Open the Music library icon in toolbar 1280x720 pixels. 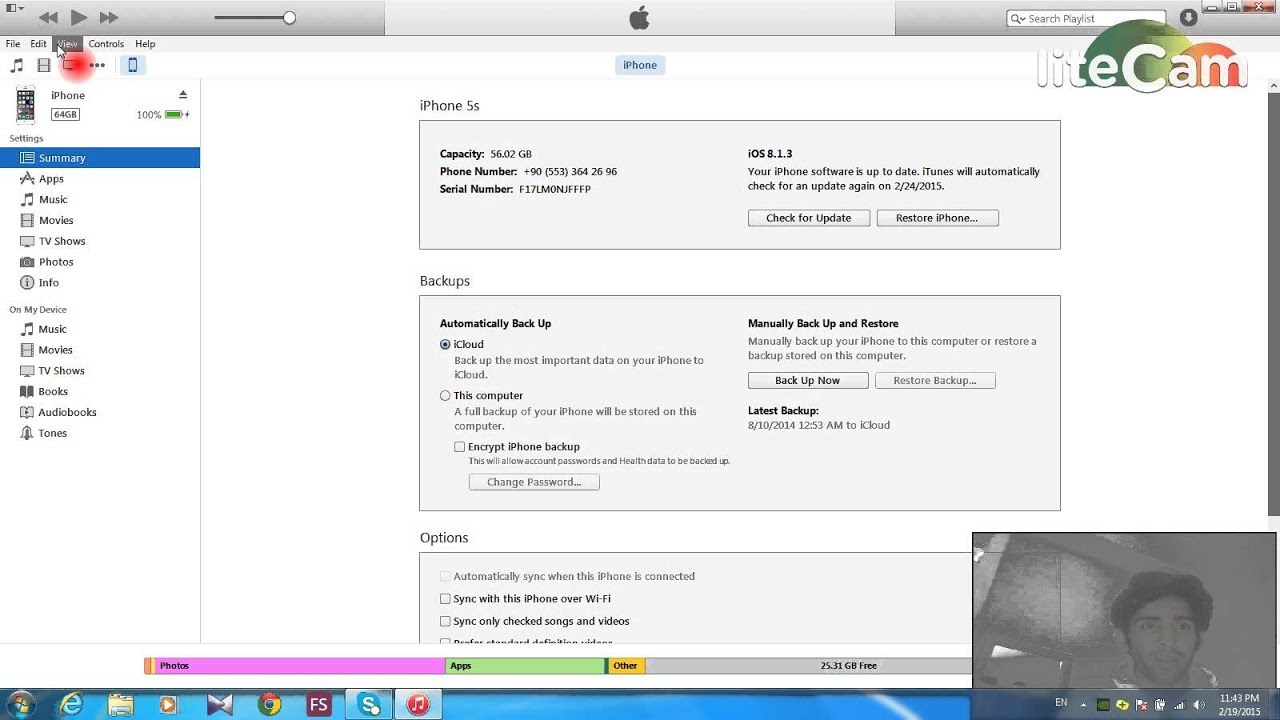[16, 65]
